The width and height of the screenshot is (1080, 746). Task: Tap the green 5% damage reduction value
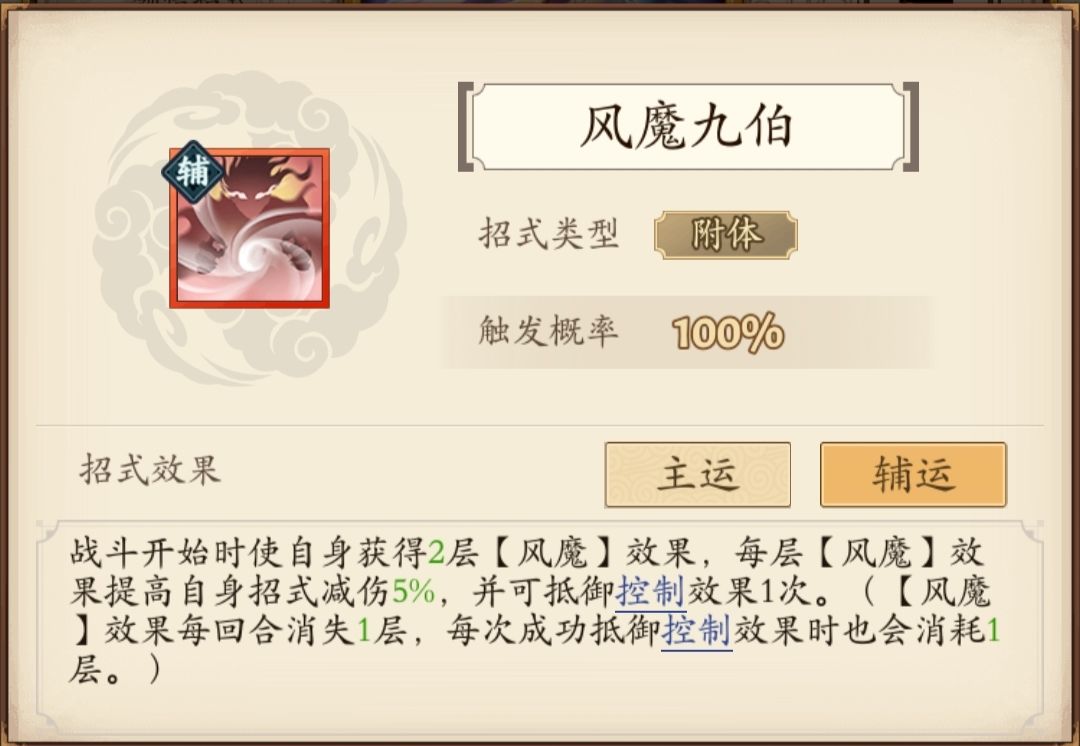[413, 592]
